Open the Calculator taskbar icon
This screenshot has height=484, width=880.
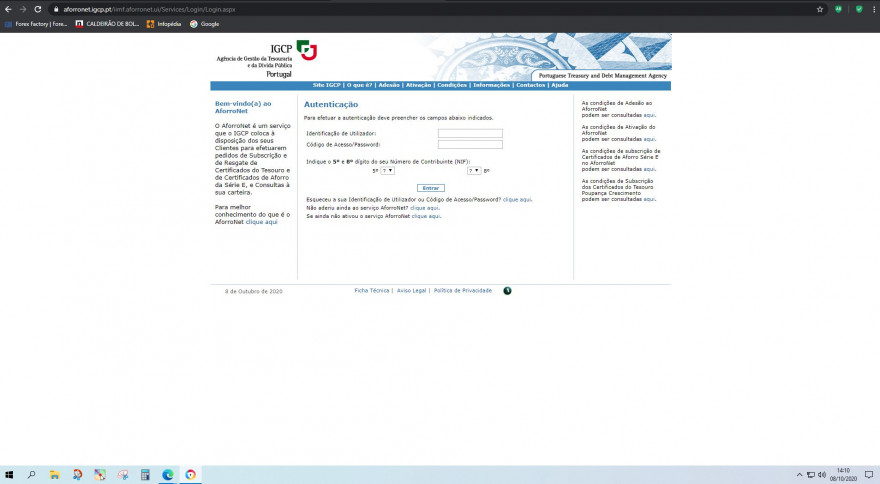145,475
